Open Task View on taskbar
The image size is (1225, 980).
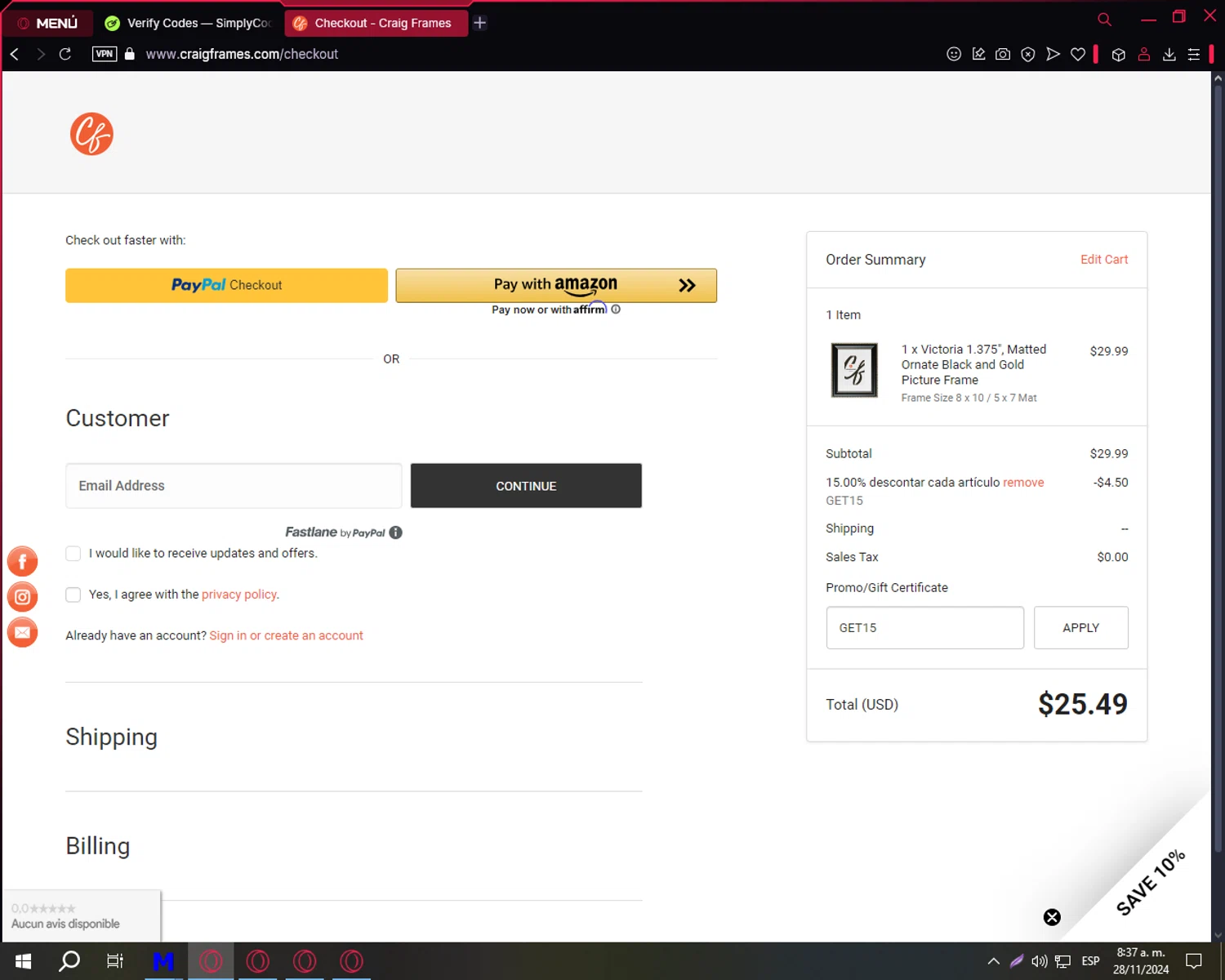click(x=115, y=961)
